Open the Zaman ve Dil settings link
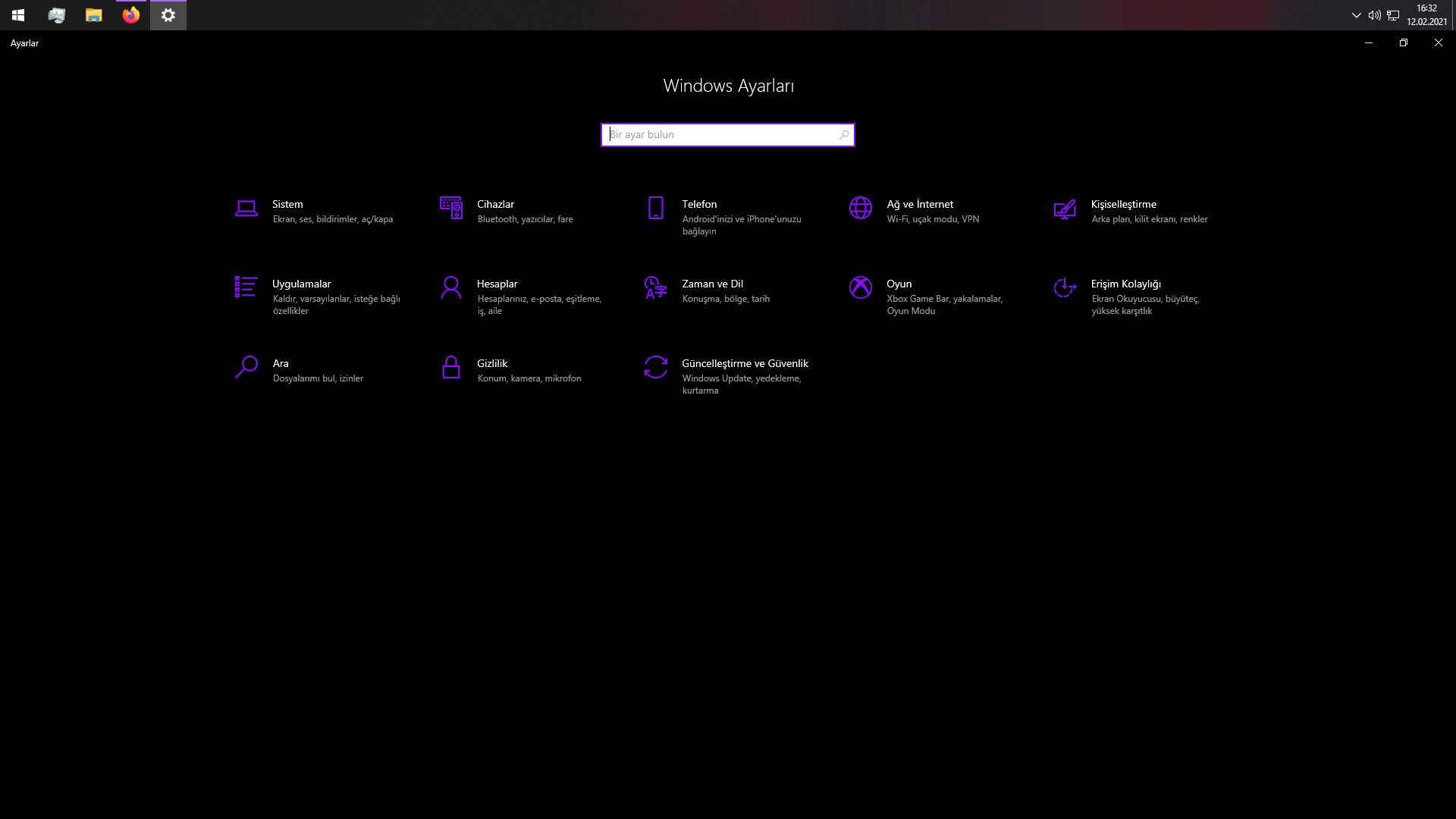Viewport: 1456px width, 819px height. pyautogui.click(x=711, y=284)
